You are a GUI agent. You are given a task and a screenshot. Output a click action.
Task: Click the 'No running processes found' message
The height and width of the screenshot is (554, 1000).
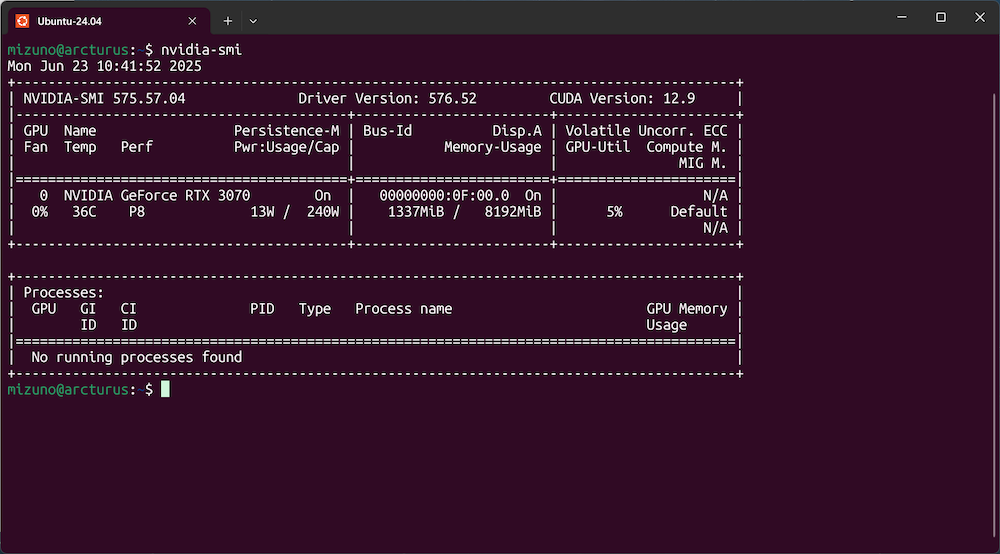[137, 357]
